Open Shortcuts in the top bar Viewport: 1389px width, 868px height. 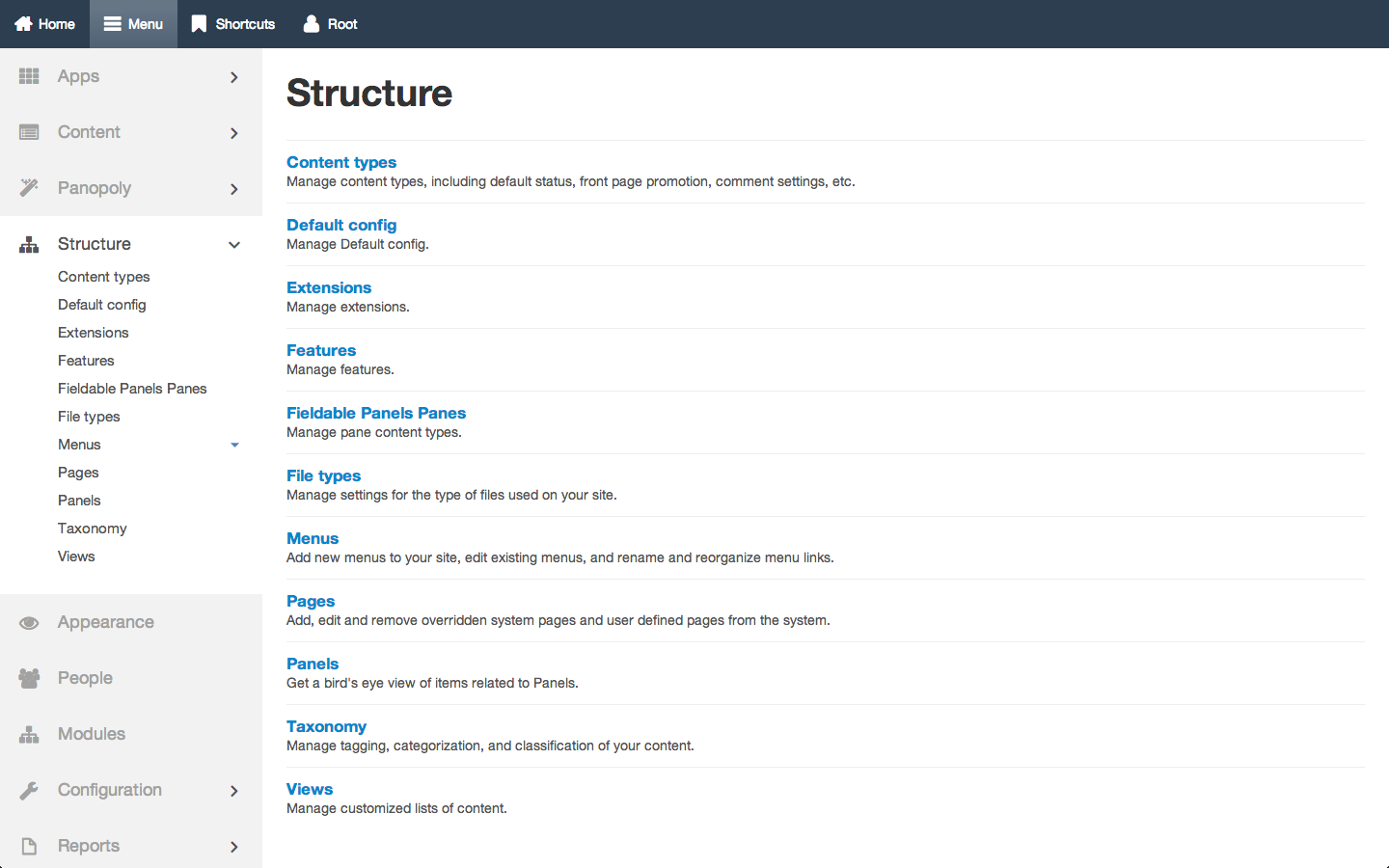[232, 24]
